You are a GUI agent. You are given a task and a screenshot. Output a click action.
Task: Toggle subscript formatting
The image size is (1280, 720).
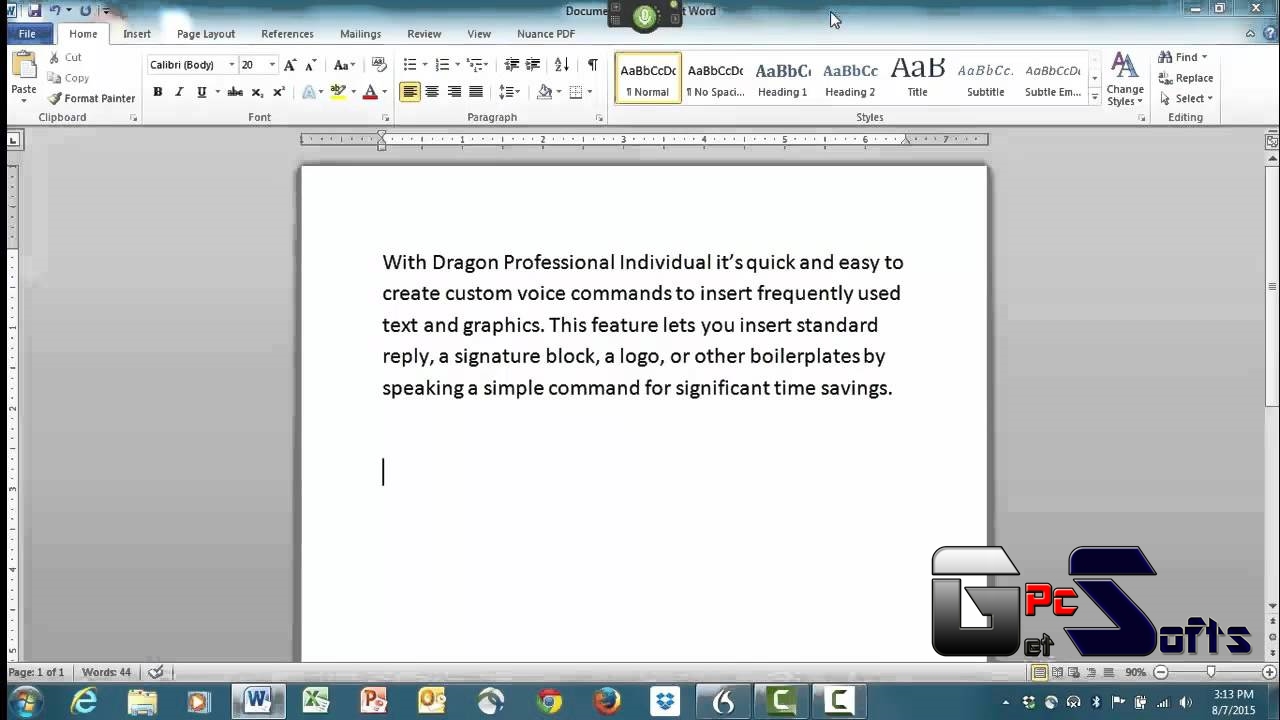pos(257,92)
